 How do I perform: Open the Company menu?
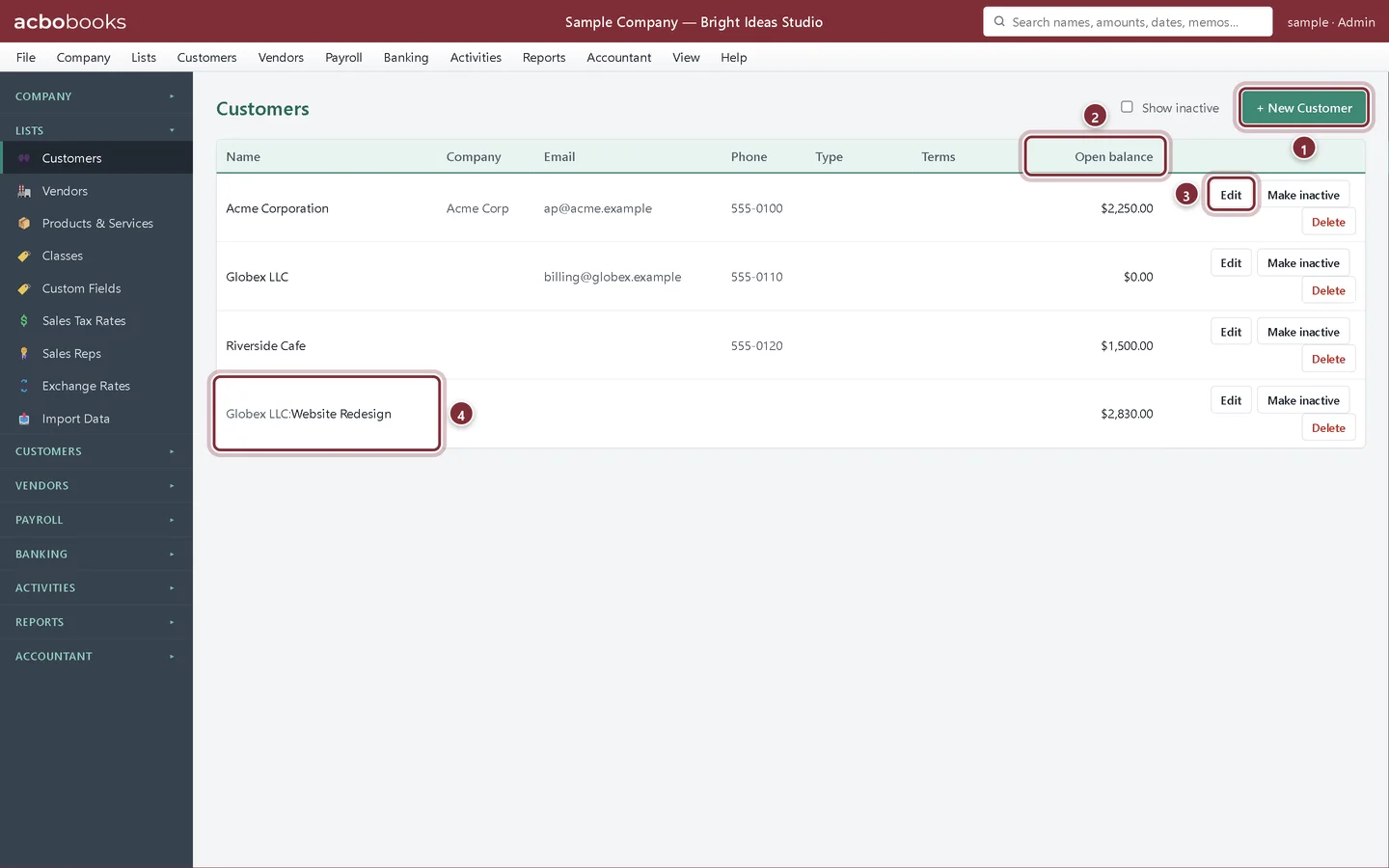click(83, 58)
